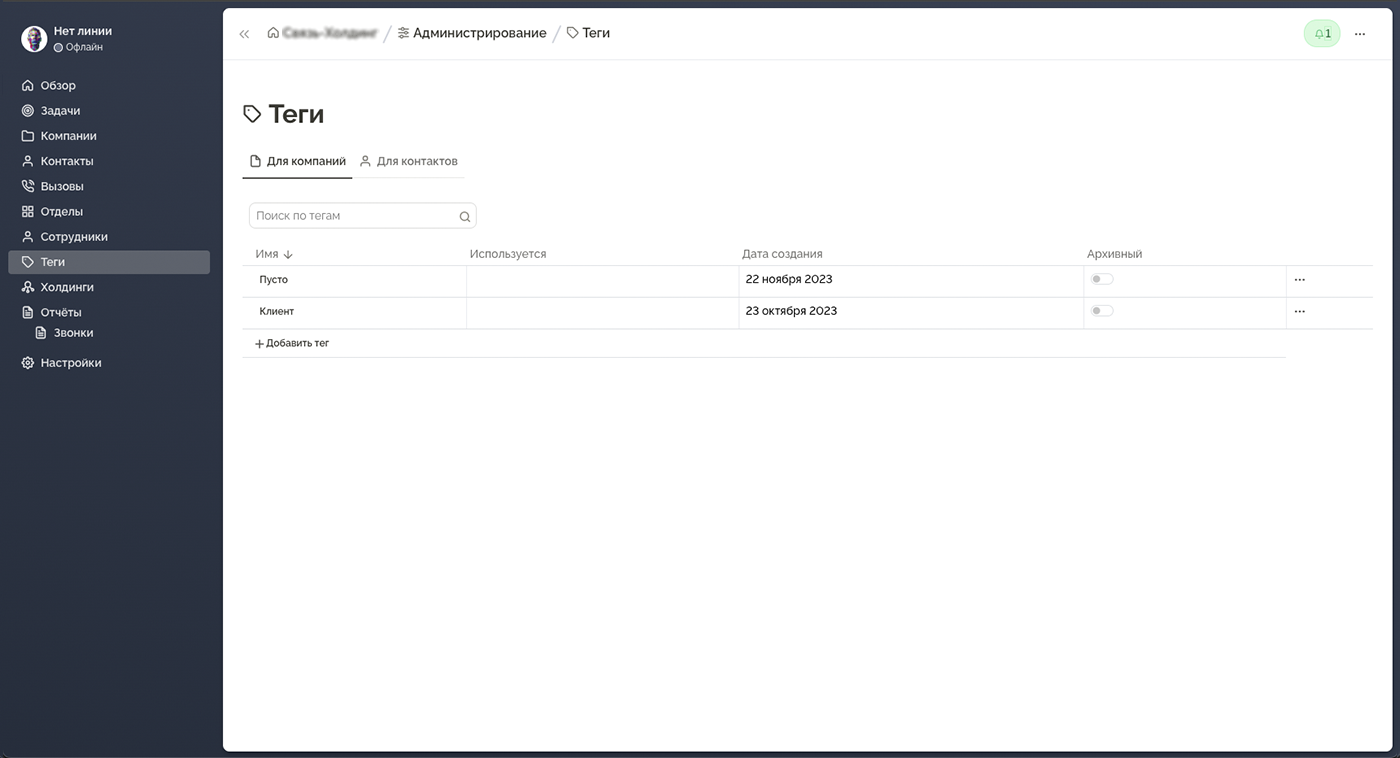Select the Для компаний tab
1400x758 pixels.
(297, 161)
